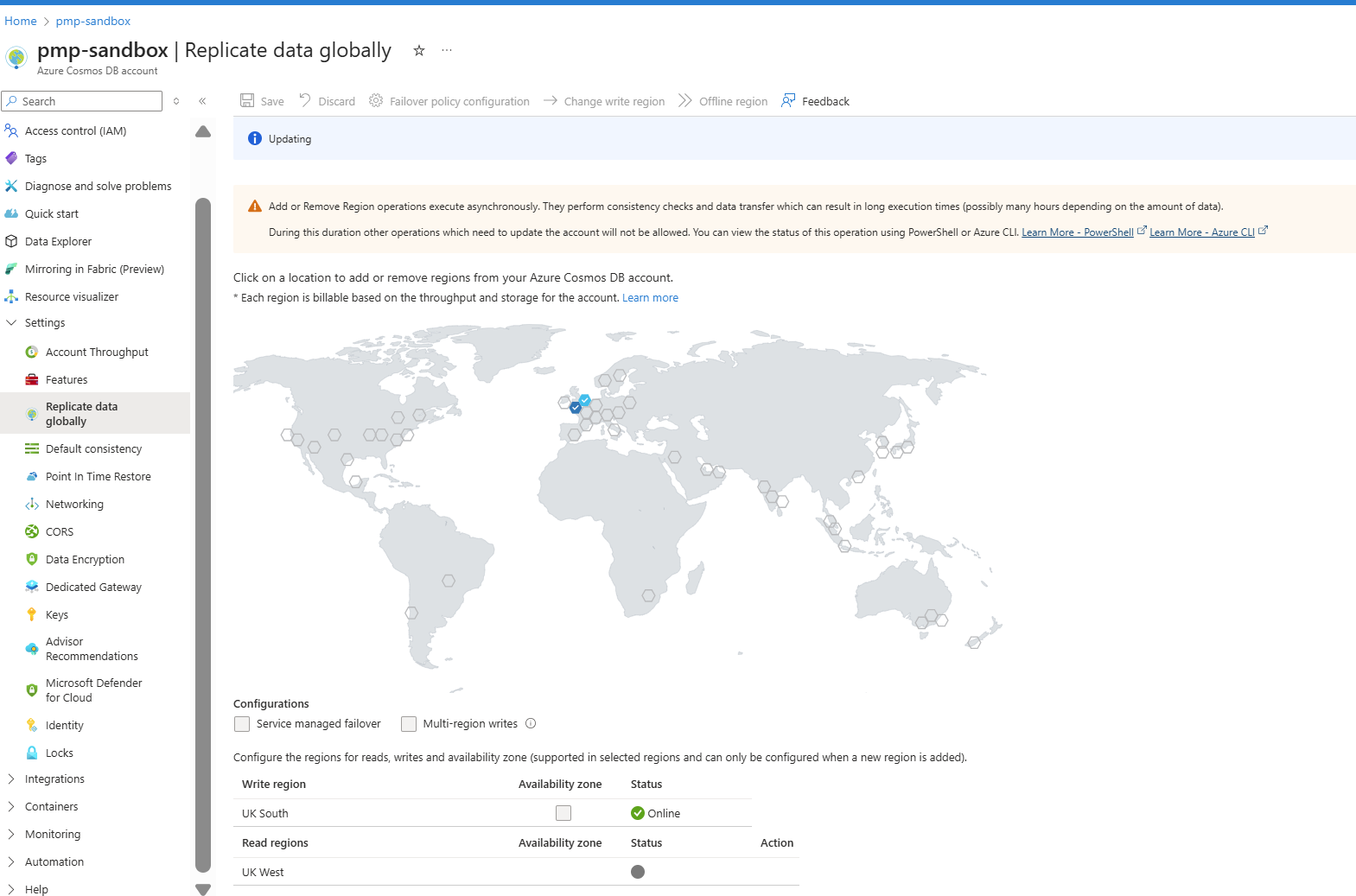Toggle UK South availability zone checkbox
The width and height of the screenshot is (1356, 896).
[563, 813]
